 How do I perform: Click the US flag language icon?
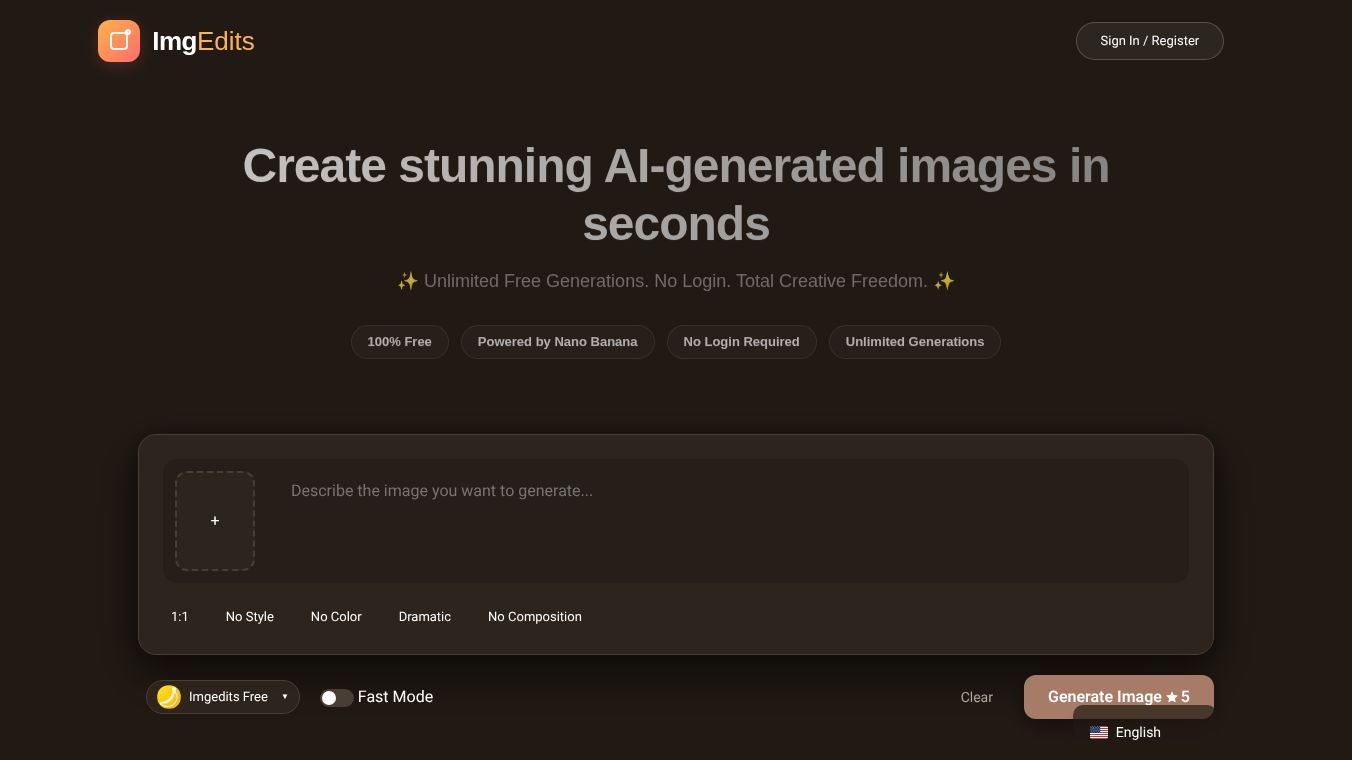1099,732
